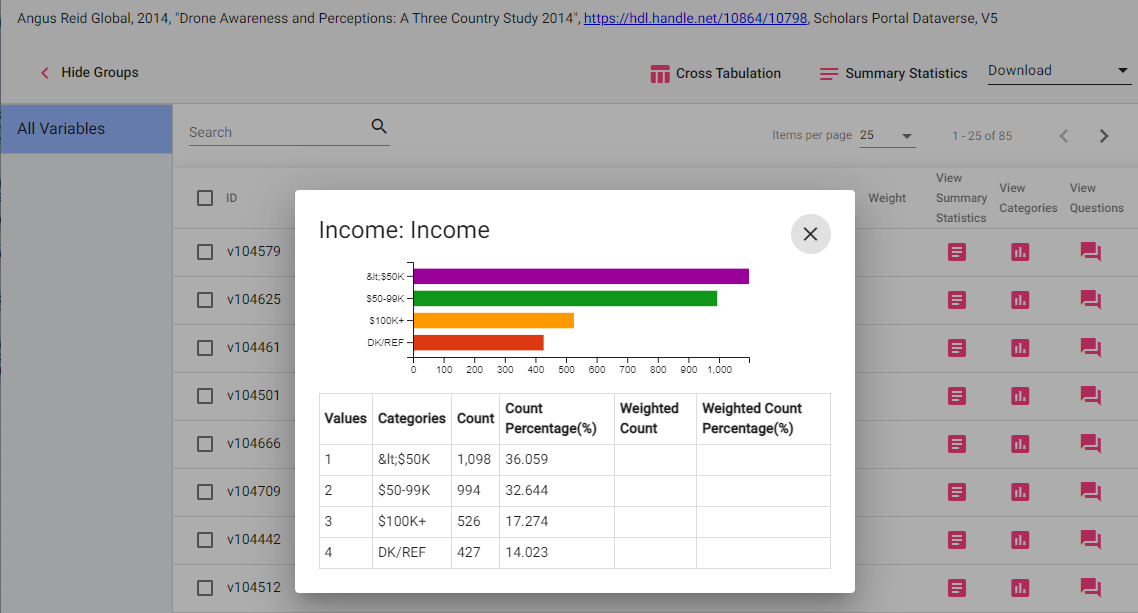Viewport: 1138px width, 613px height.
Task: Go to the next page of variables
Action: [x=1104, y=135]
